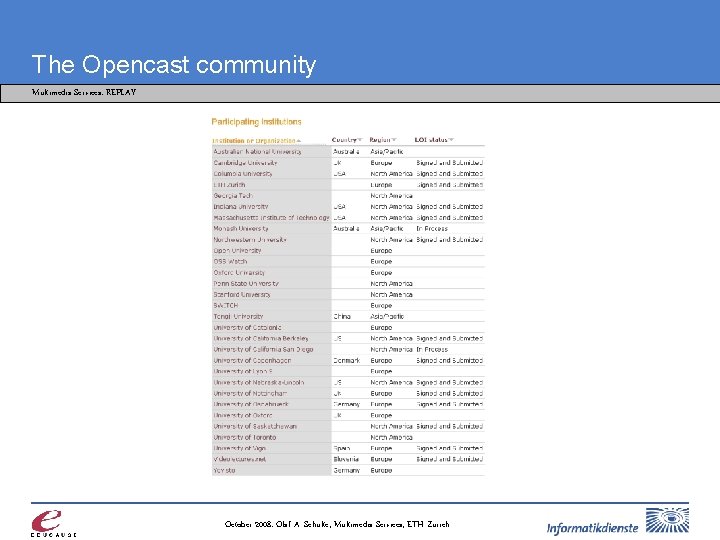Select Northwestern University row name
Viewport: 720px width, 540px height.
click(x=250, y=240)
